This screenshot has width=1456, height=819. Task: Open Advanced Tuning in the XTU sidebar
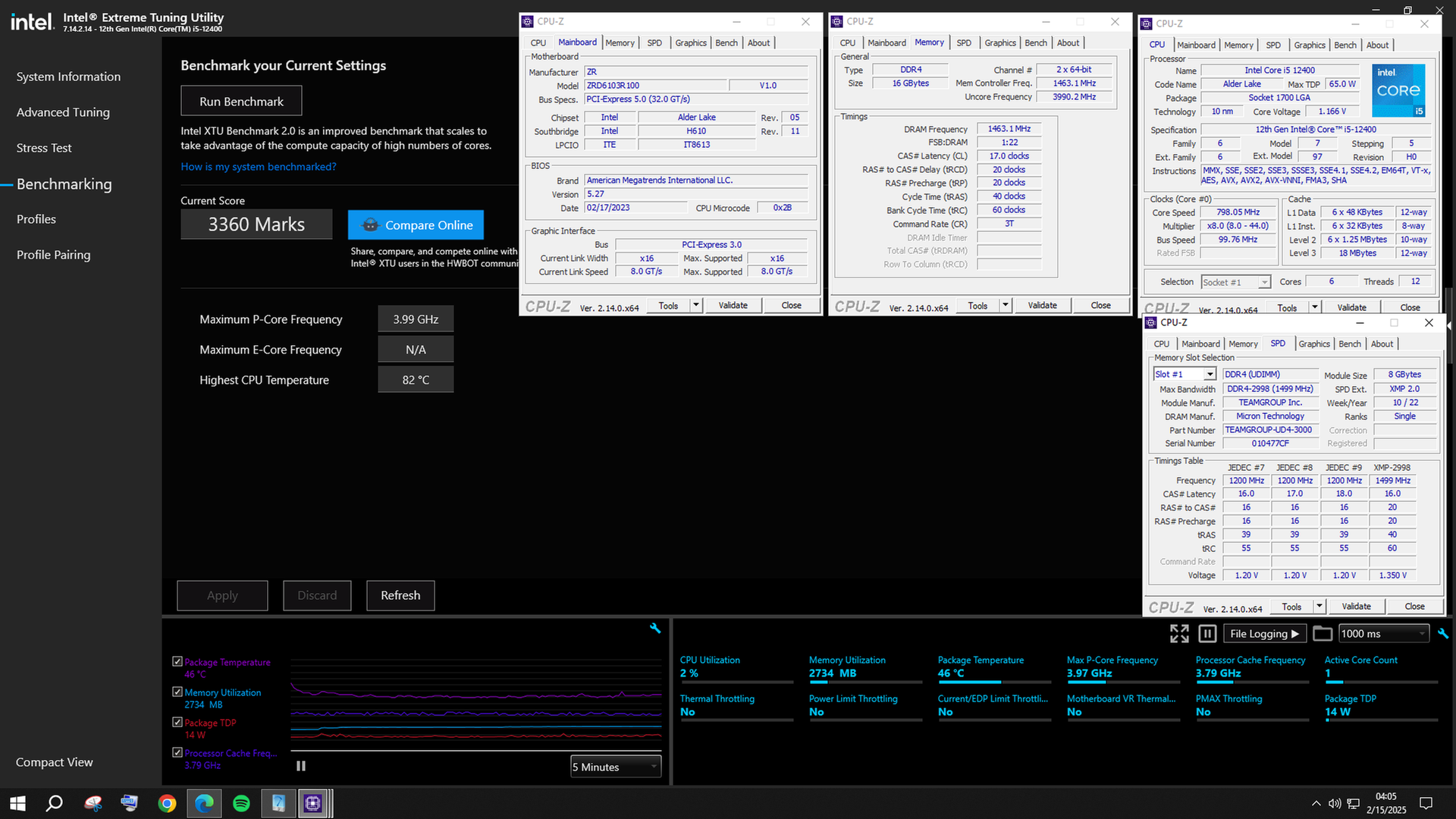point(63,112)
